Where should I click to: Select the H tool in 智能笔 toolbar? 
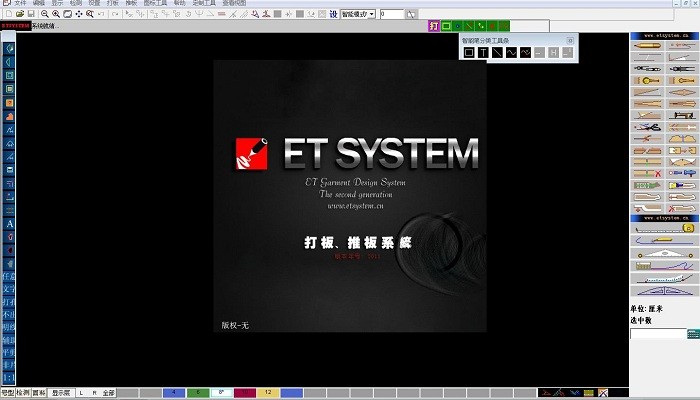click(554, 53)
